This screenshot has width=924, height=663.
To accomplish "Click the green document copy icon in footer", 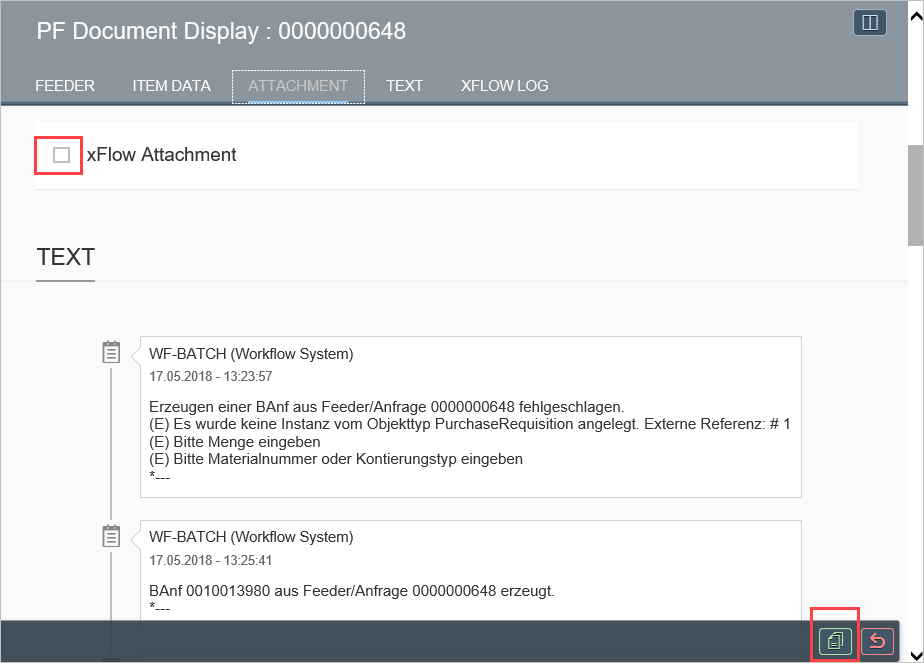I will 835,640.
